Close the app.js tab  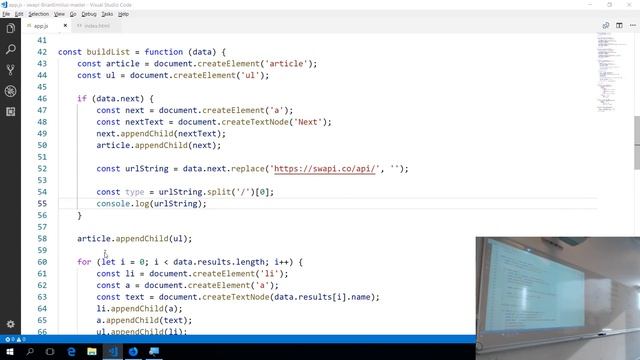[x=65, y=25]
